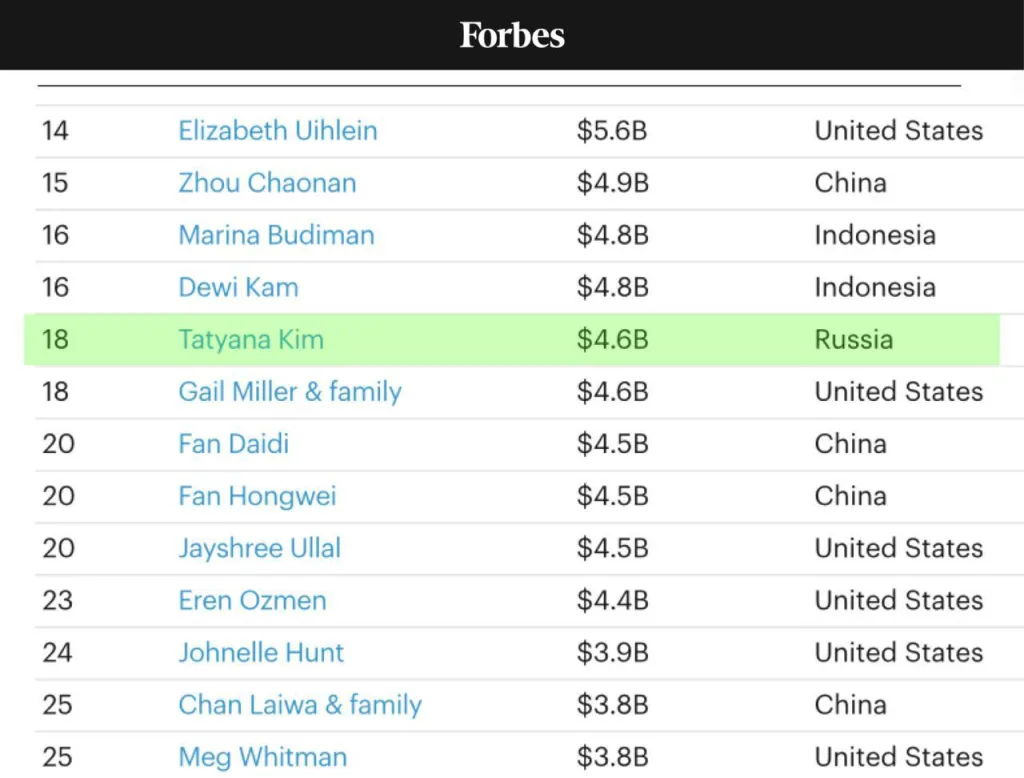
Task: Open Fan Hongwei's profile
Action: point(257,496)
